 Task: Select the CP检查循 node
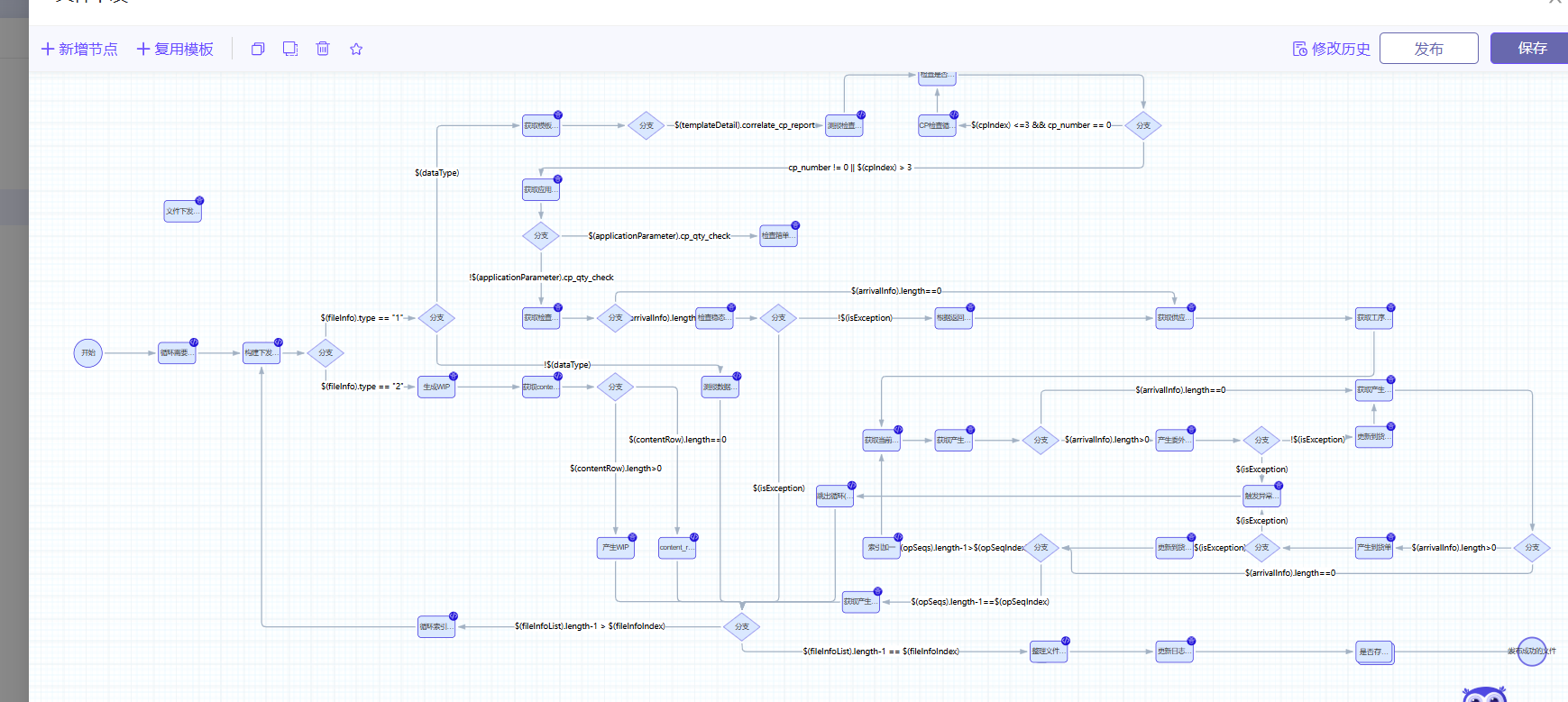(937, 126)
